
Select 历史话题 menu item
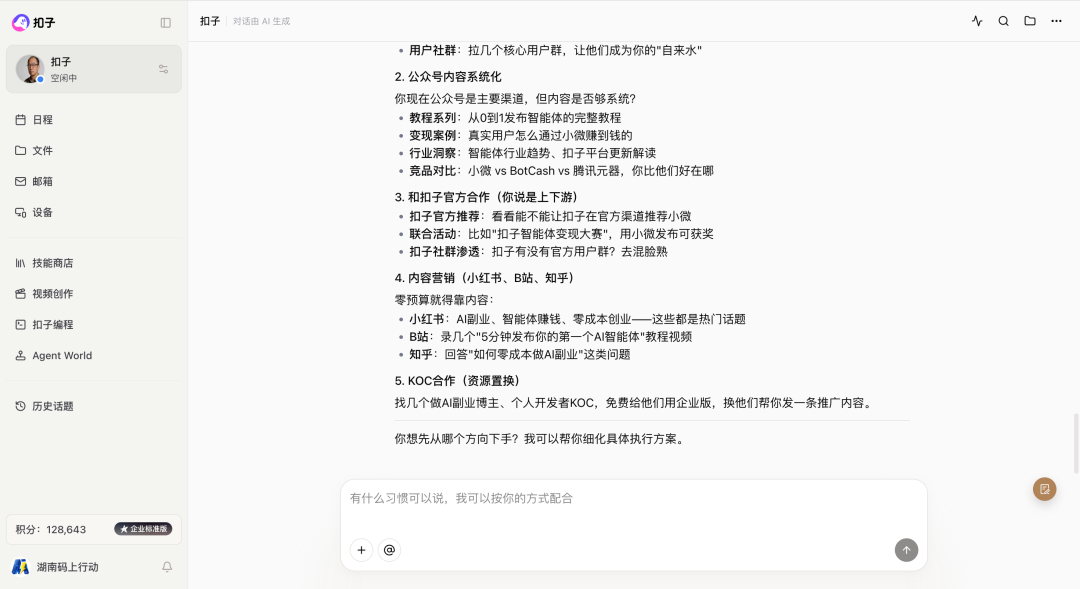(x=94, y=406)
